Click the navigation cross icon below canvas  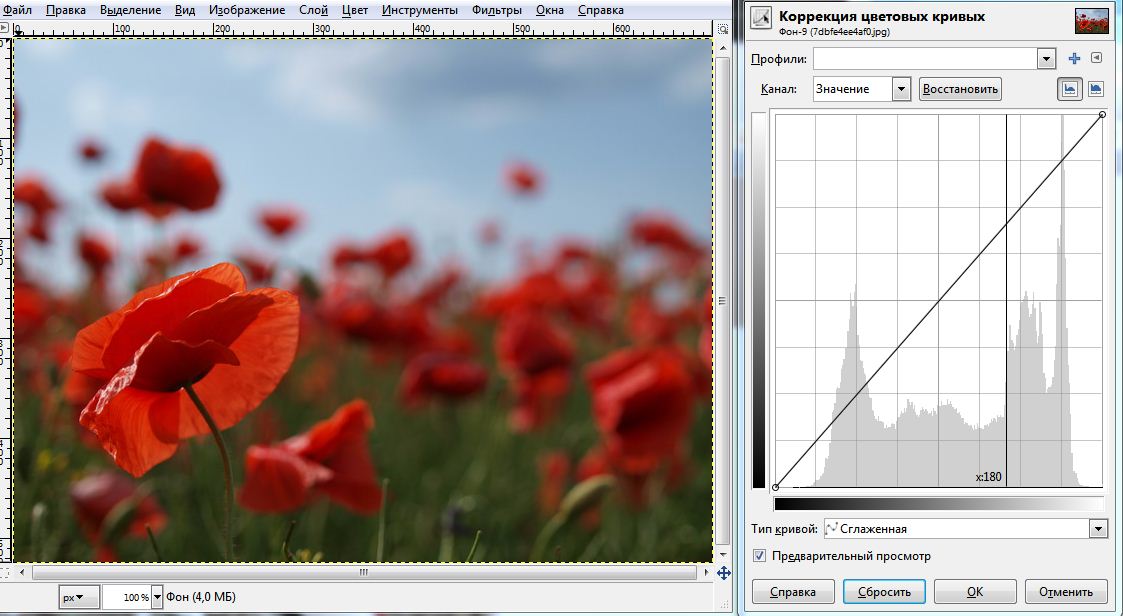click(723, 573)
